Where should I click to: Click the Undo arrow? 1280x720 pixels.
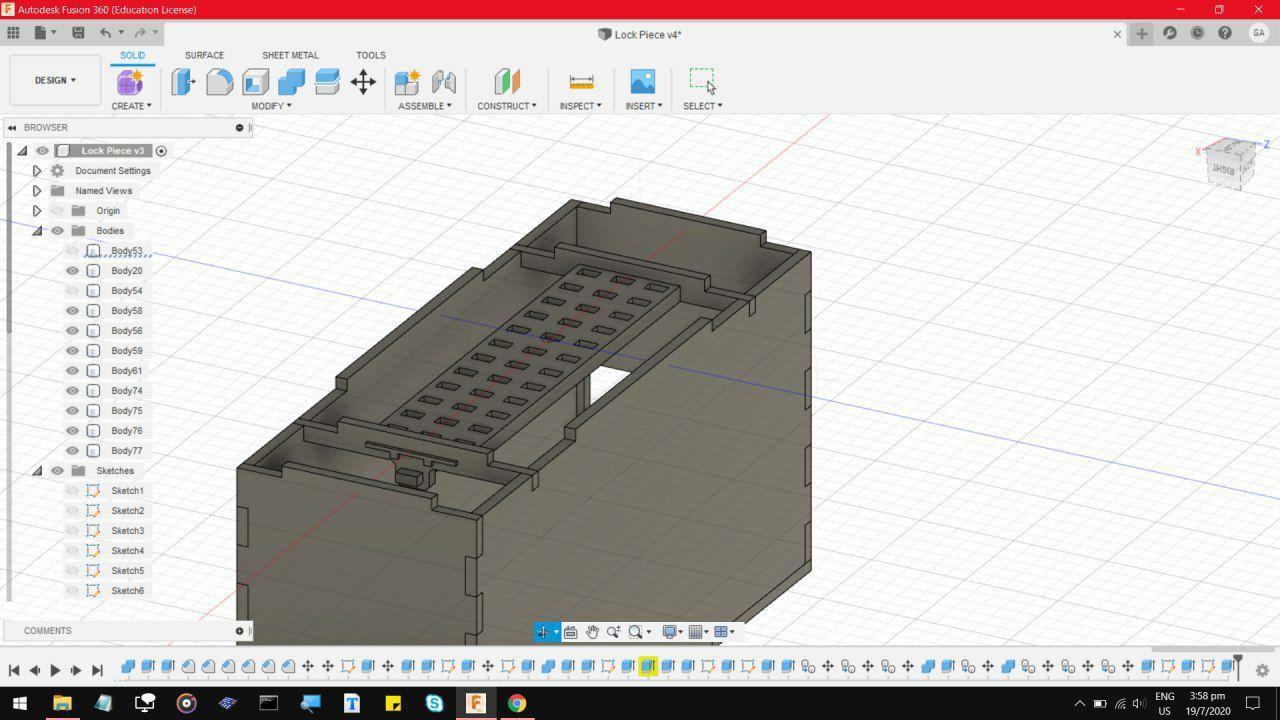click(105, 33)
